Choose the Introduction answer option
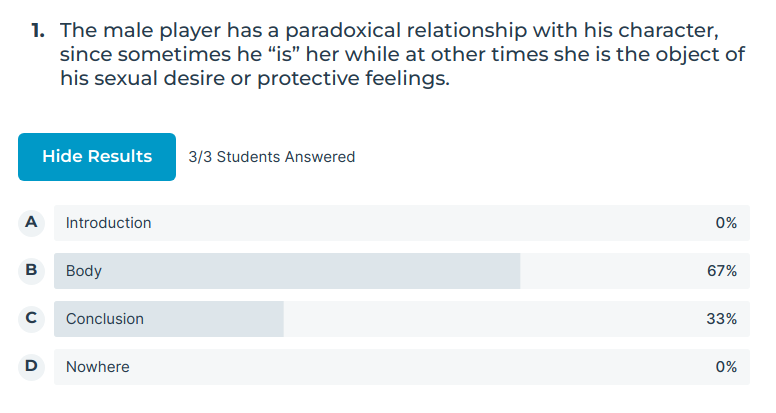Viewport: 776px width, 413px height. (402, 223)
